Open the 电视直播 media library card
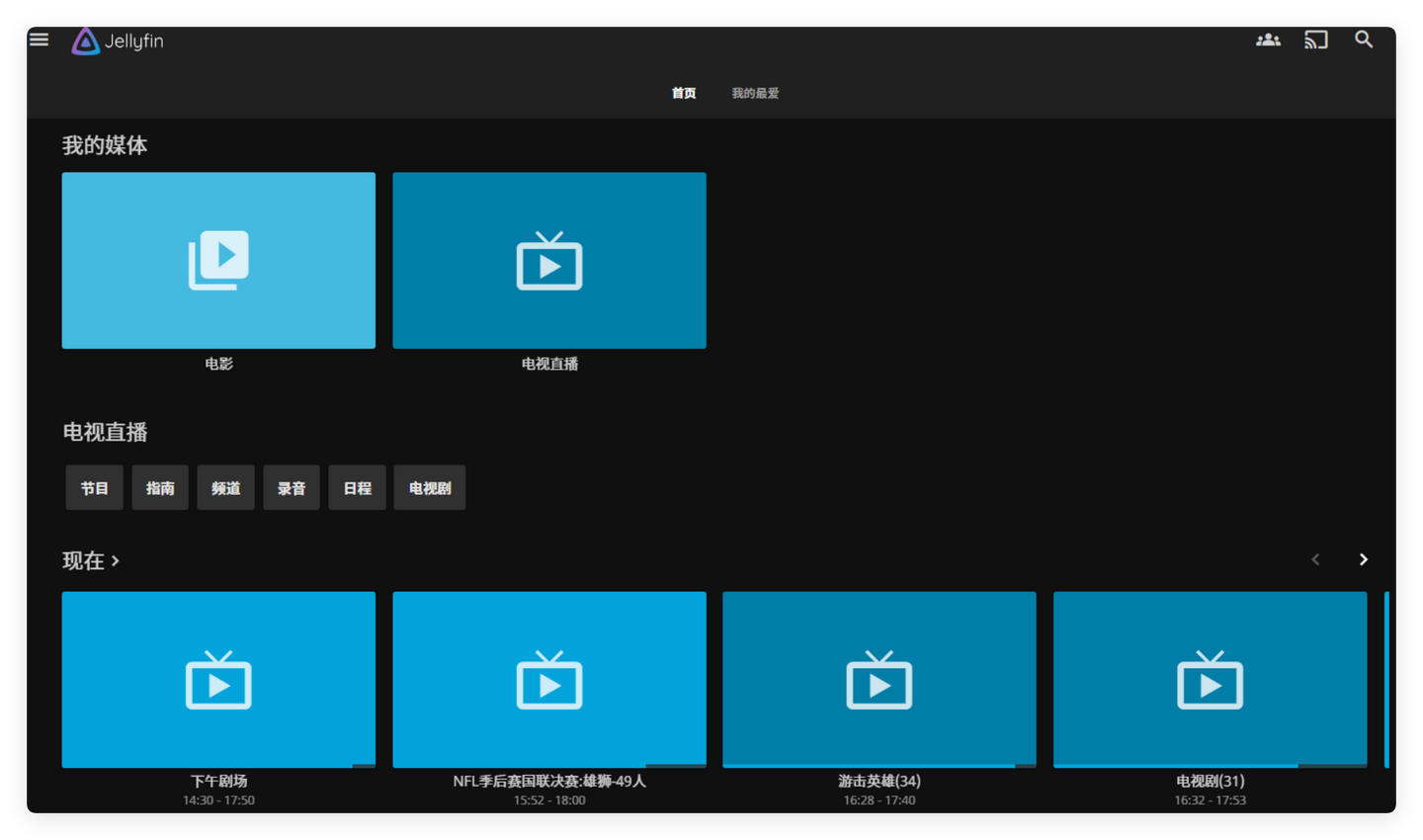Viewport: 1423px width, 840px height. pos(548,260)
